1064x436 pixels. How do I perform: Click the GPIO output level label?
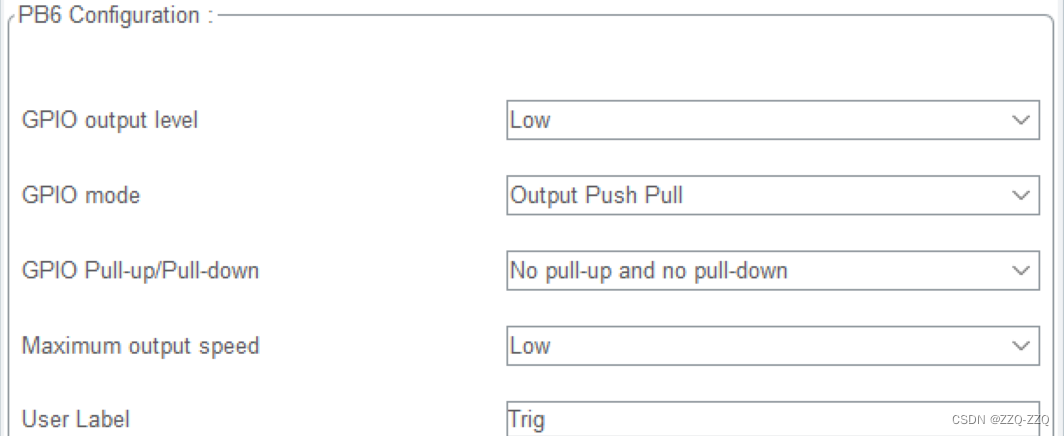click(110, 120)
